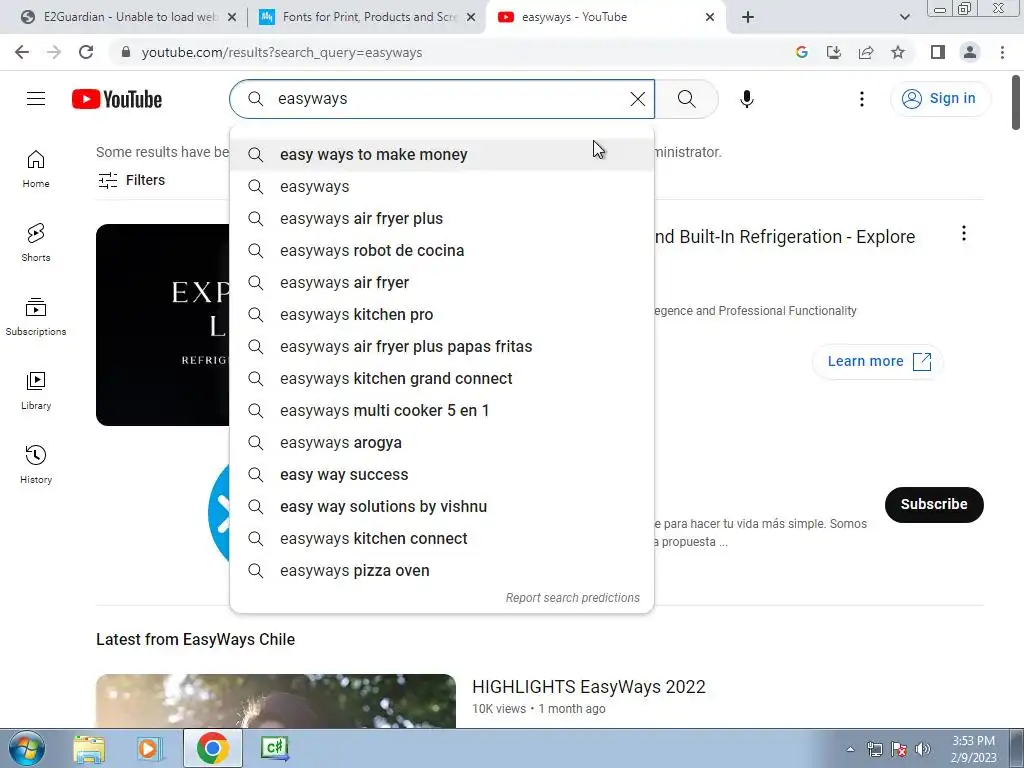
Task: Select suggestion easyways pizza oven
Action: tap(442, 571)
